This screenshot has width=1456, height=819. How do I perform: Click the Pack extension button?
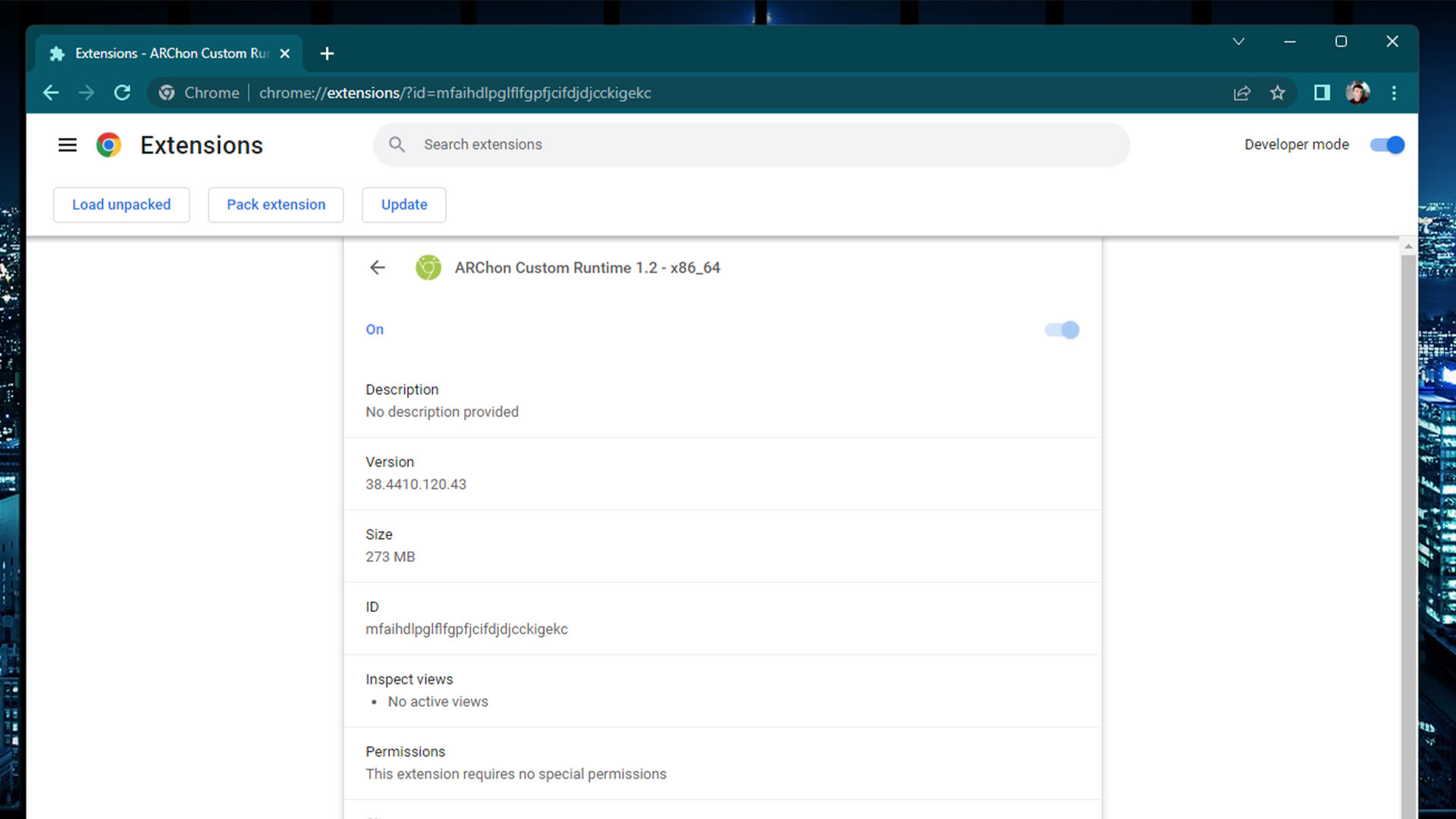[276, 205]
